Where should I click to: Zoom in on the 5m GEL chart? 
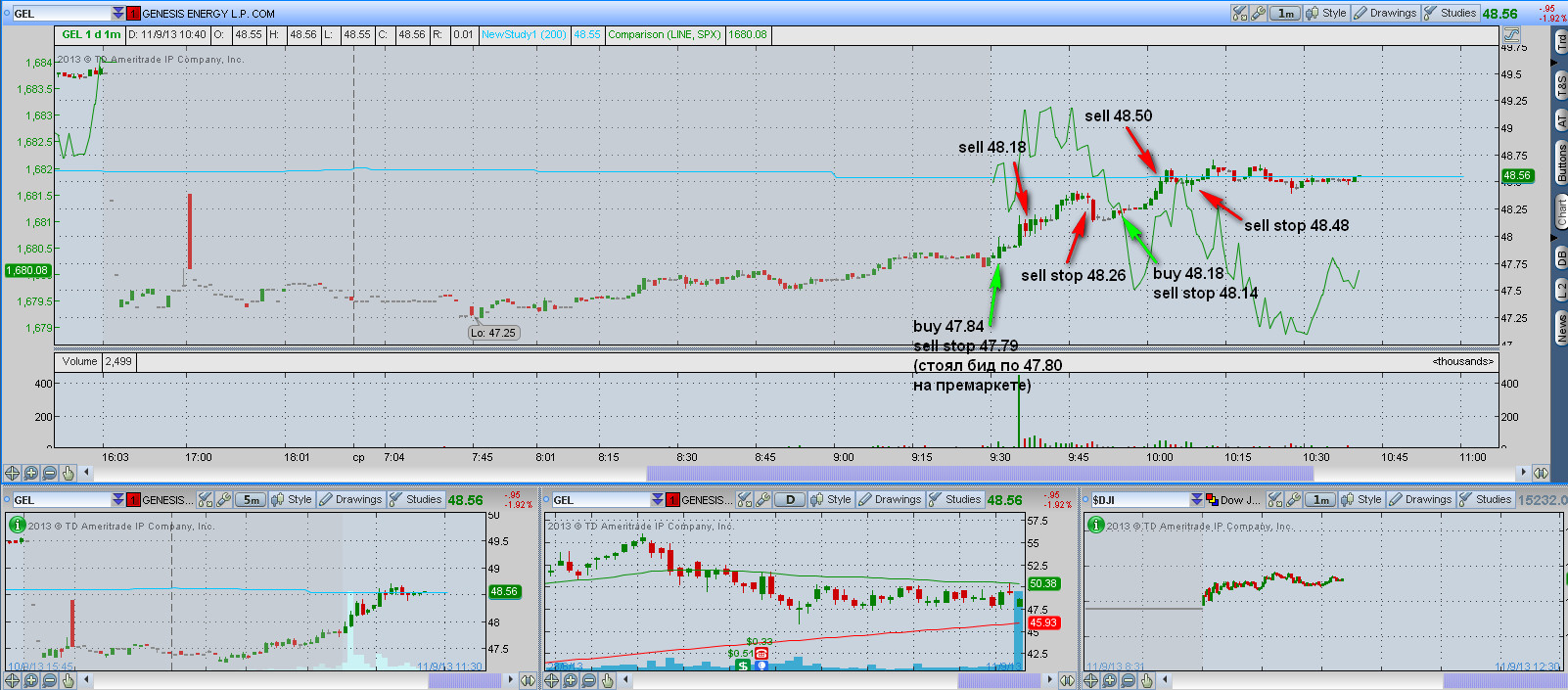pyautogui.click(x=31, y=680)
